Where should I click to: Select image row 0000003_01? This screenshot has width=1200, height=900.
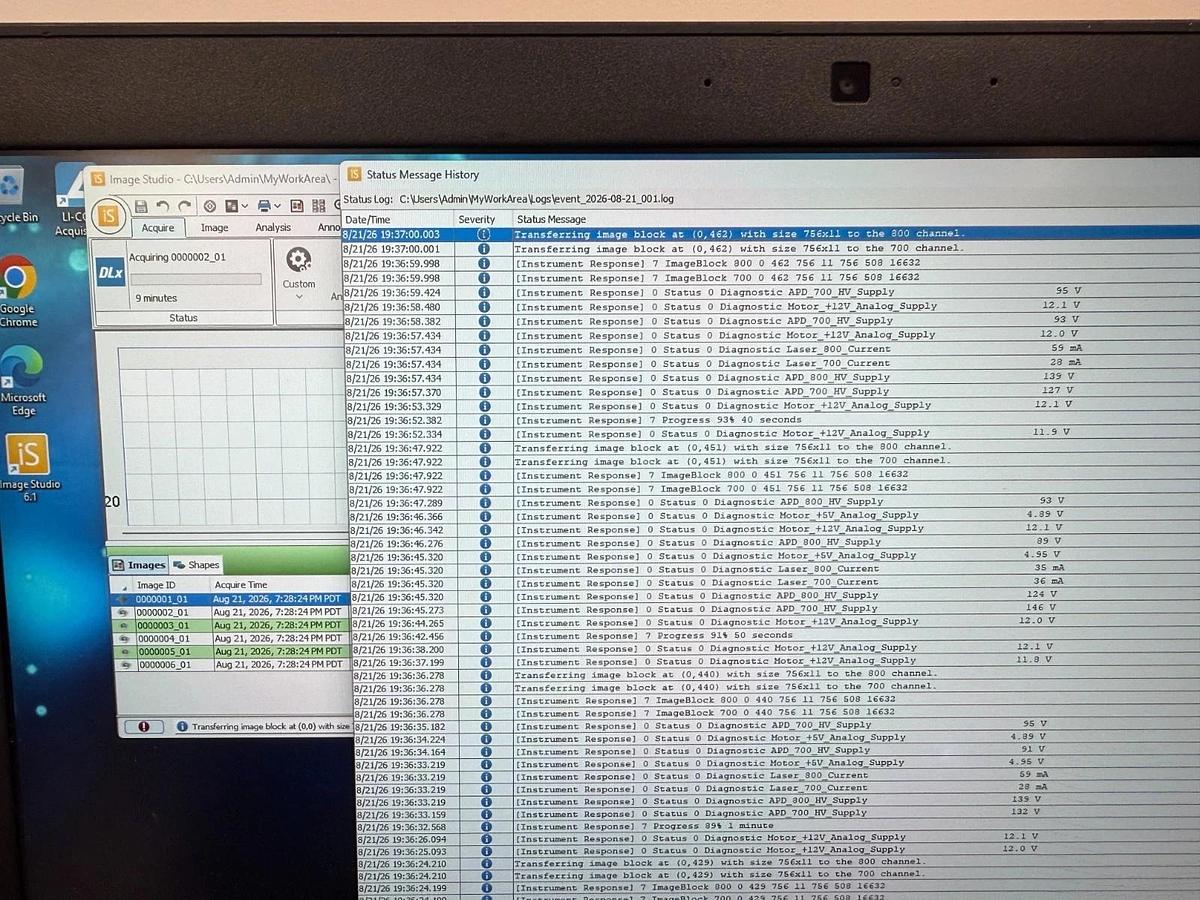(x=231, y=625)
